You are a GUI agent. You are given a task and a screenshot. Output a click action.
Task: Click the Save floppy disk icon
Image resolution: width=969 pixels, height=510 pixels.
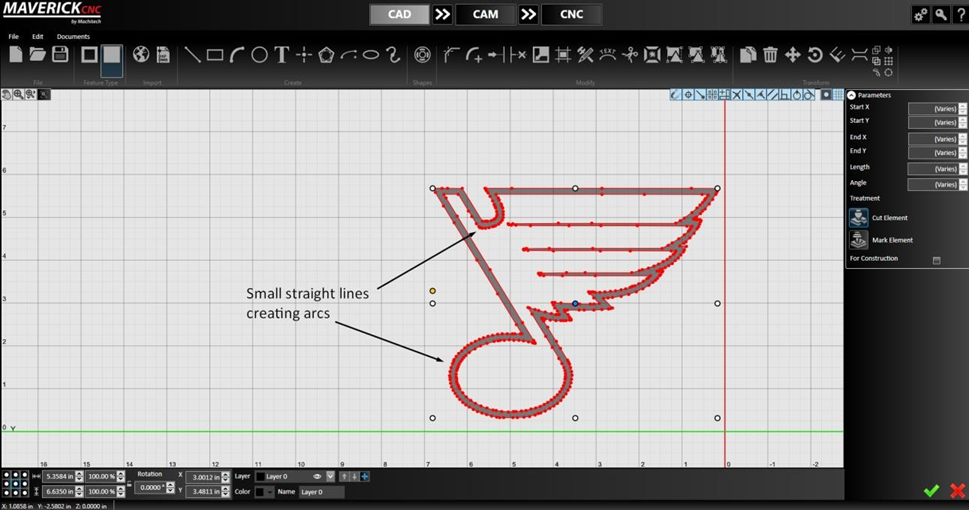[60, 54]
